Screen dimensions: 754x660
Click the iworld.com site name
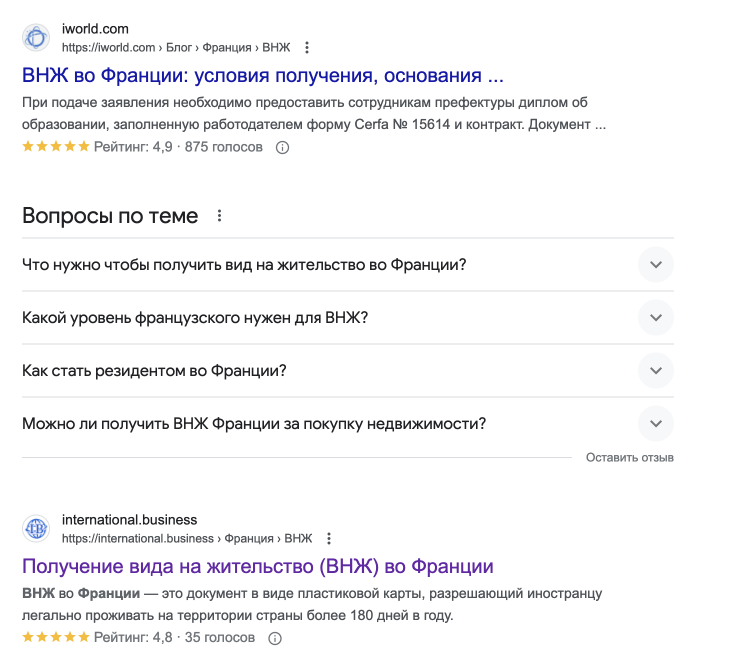tap(95, 29)
